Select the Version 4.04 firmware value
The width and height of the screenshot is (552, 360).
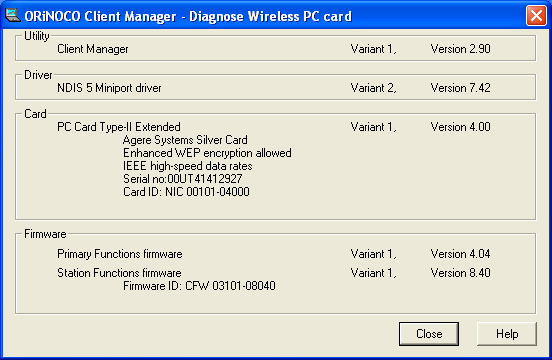click(460, 254)
